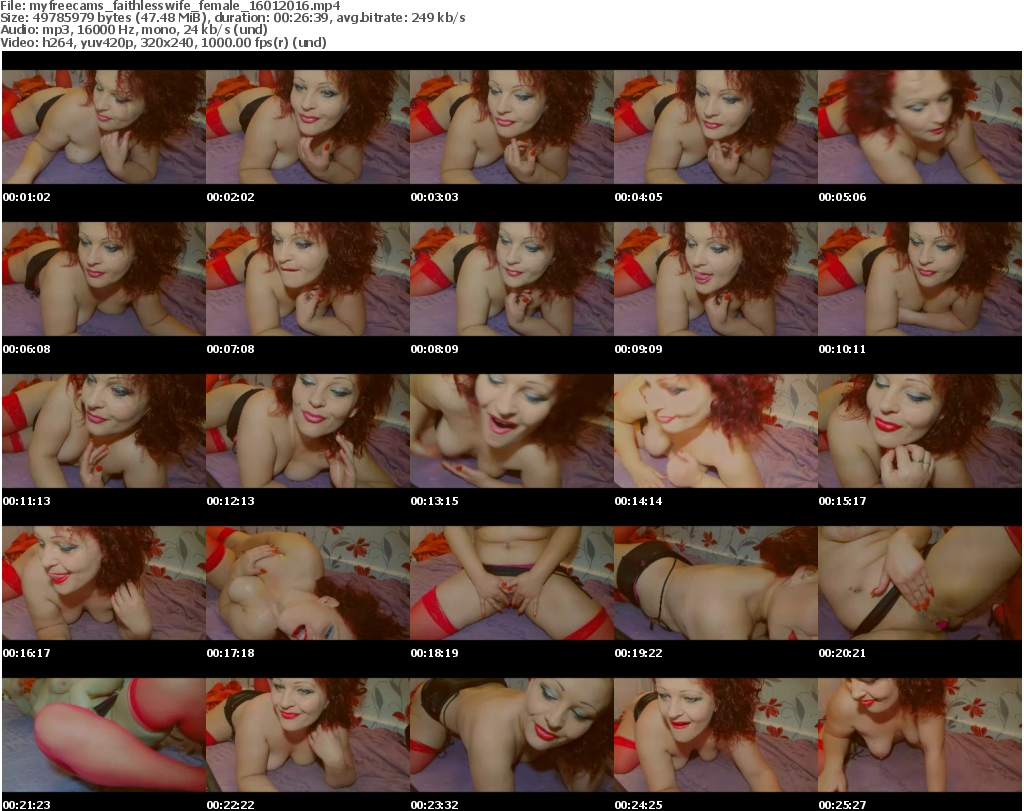1024x811 pixels.
Task: Select the 00:24:25 timestamp text
Action: coord(638,805)
